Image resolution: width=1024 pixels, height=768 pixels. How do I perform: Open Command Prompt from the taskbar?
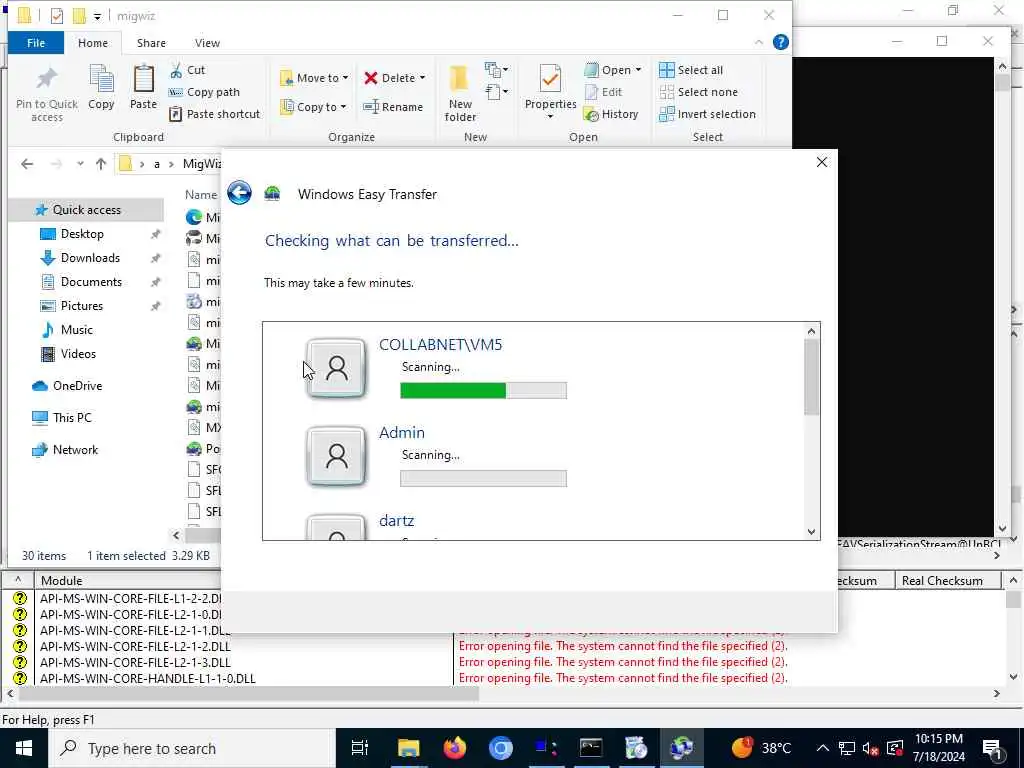590,748
